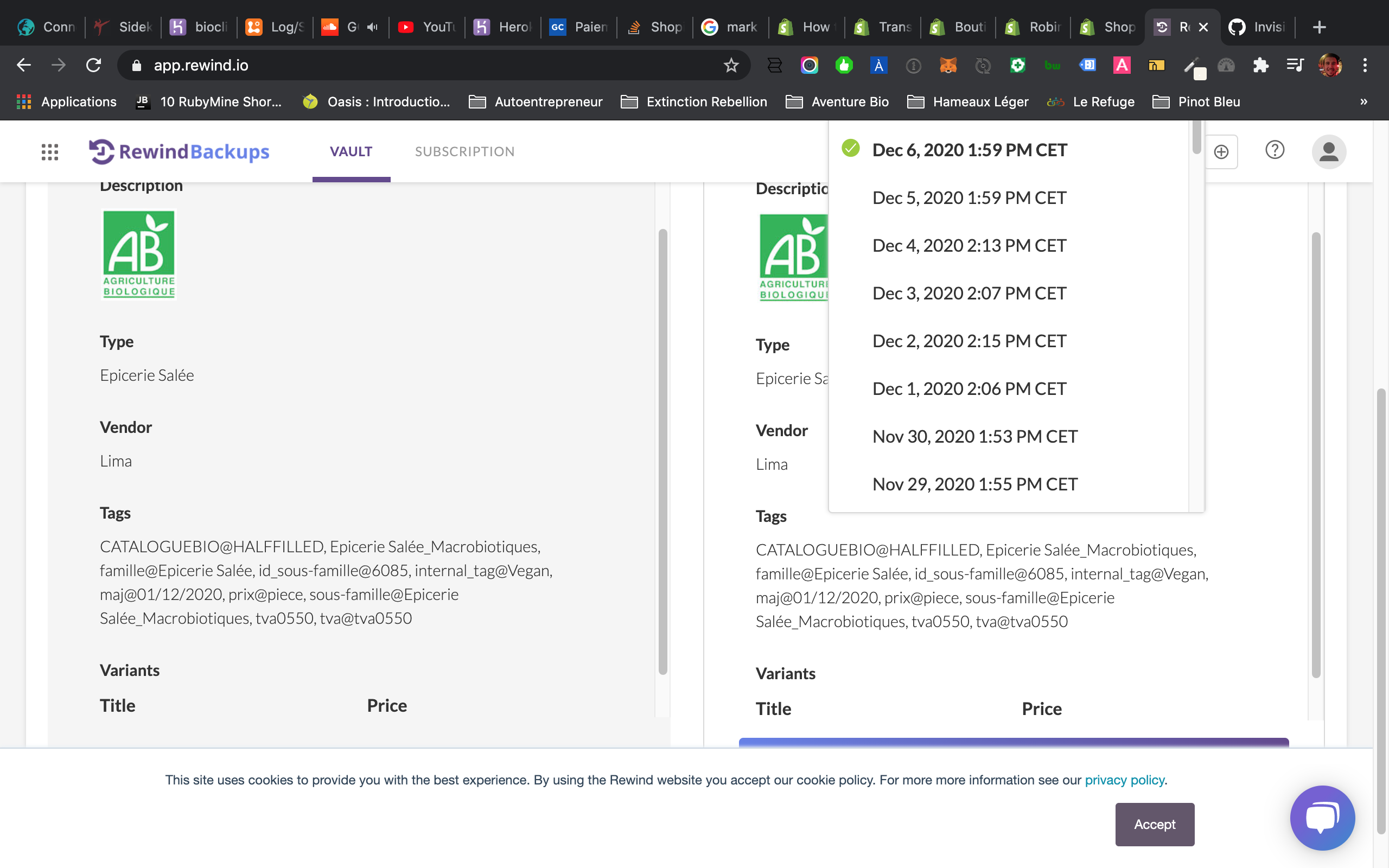
Task: Accept the cookie policy
Action: (1154, 824)
